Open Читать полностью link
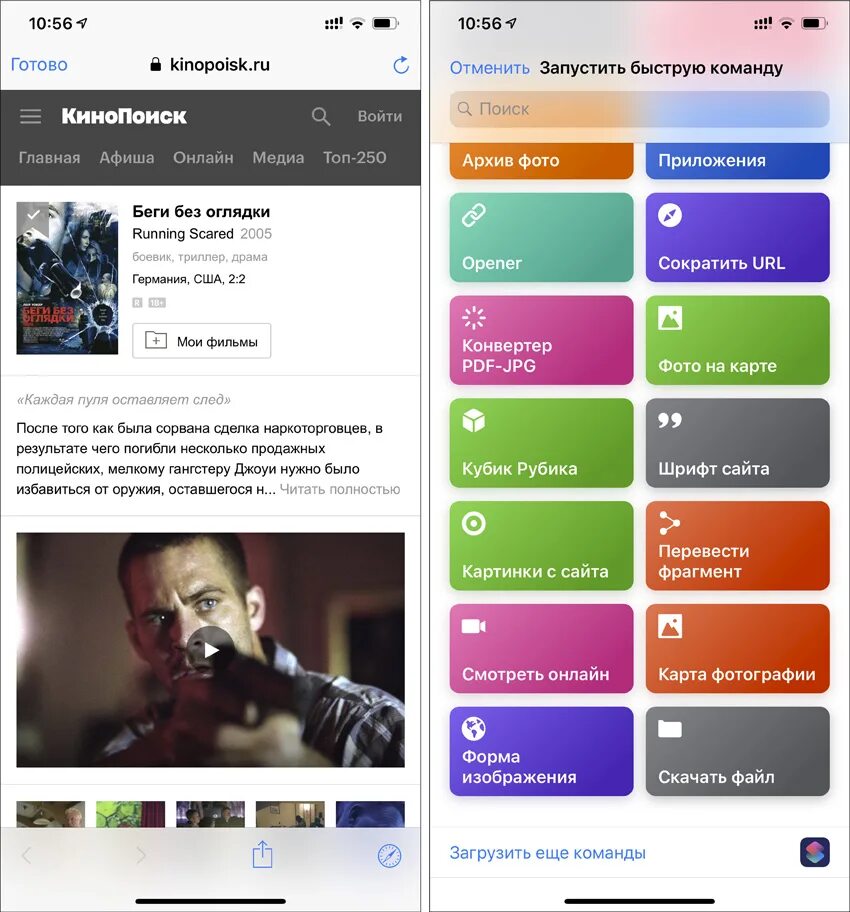Image resolution: width=850 pixels, height=912 pixels. (340, 489)
